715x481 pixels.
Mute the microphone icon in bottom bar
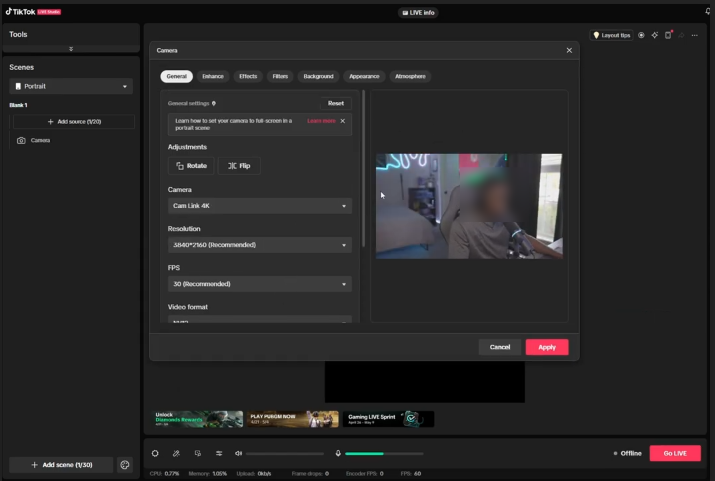click(x=338, y=453)
